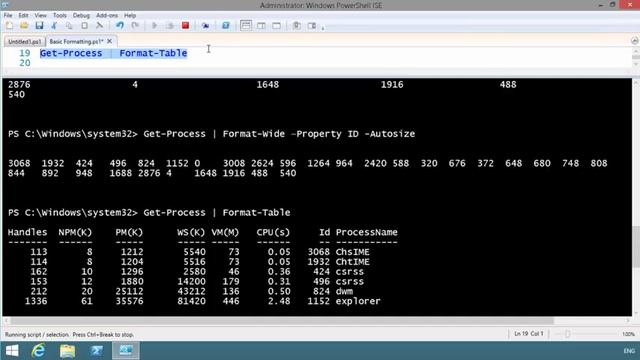Click the Handles column header
Screen dimensions: 640x360
point(27,232)
